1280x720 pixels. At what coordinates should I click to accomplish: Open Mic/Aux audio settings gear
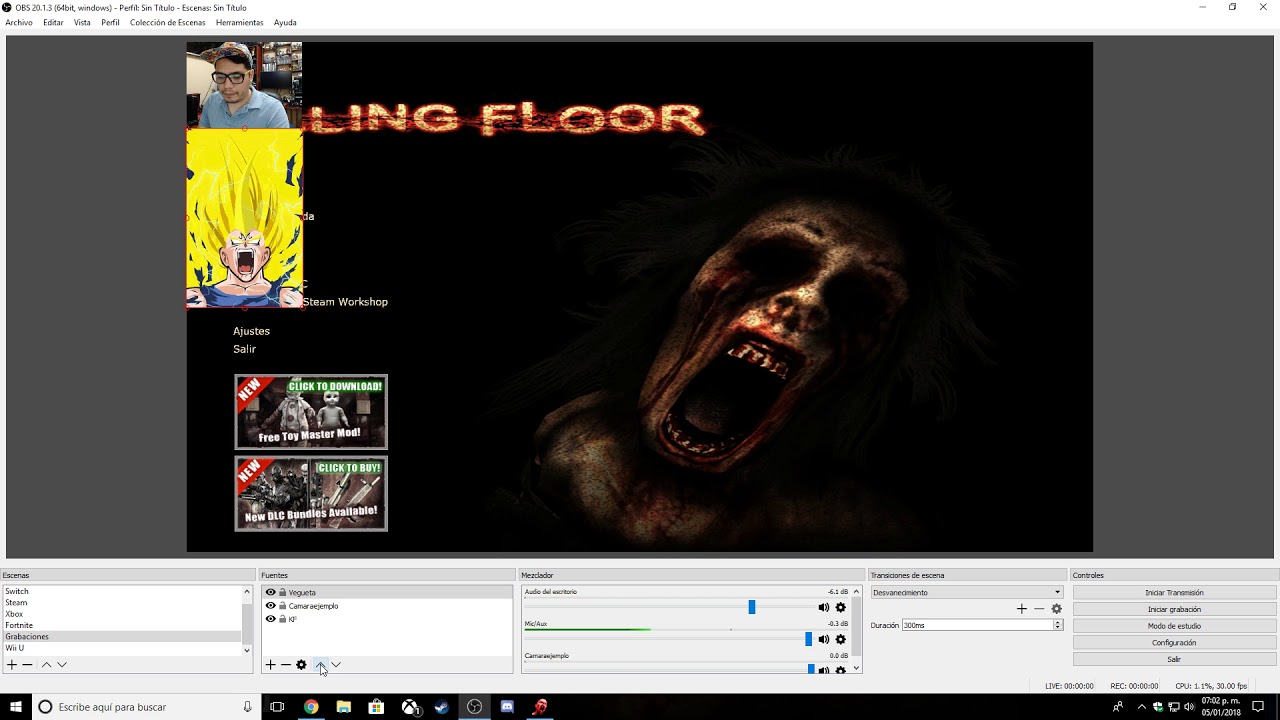click(x=840, y=639)
